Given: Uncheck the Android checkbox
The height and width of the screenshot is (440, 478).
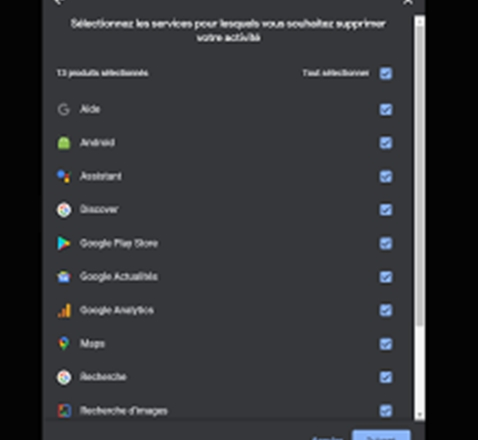Looking at the screenshot, I should 386,143.
